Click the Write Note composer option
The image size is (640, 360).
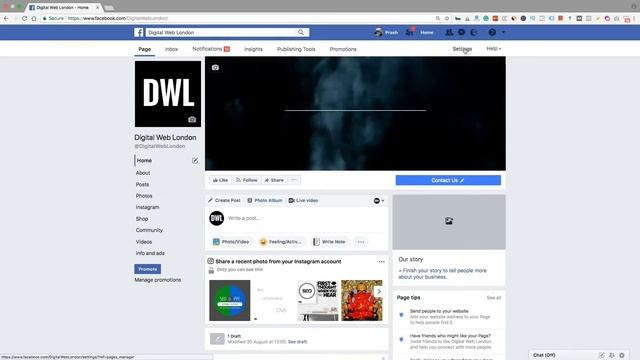point(329,242)
